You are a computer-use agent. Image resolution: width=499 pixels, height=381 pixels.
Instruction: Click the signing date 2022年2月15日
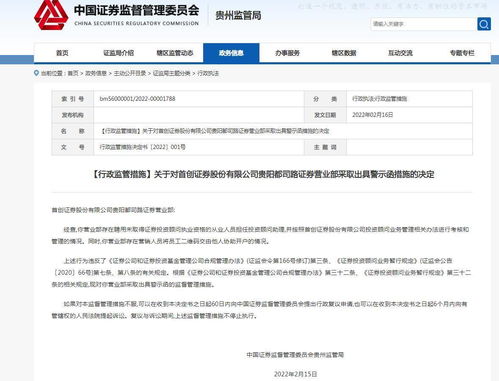coord(295,374)
